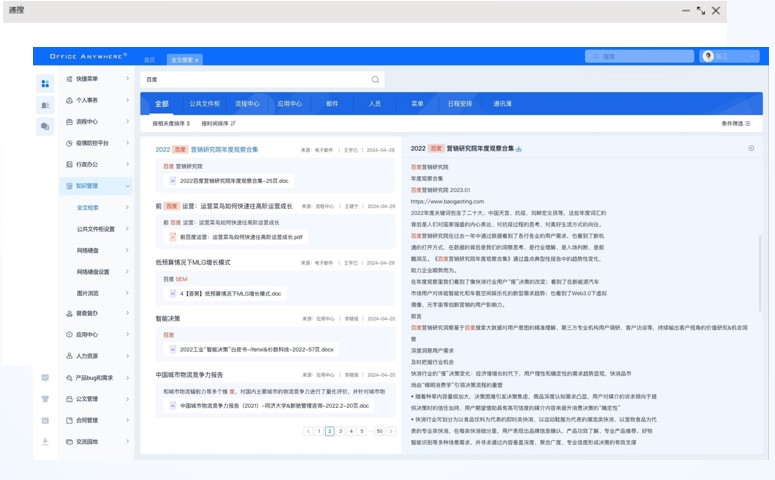Go to page 3 of search results

coord(340,431)
